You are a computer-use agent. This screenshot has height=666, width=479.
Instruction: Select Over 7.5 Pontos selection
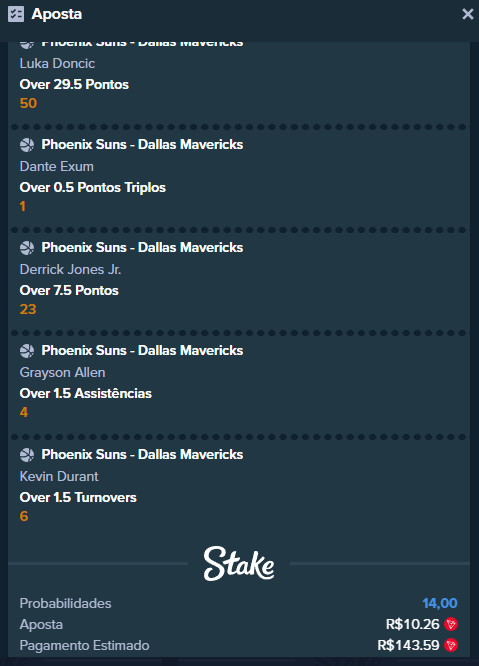(69, 291)
